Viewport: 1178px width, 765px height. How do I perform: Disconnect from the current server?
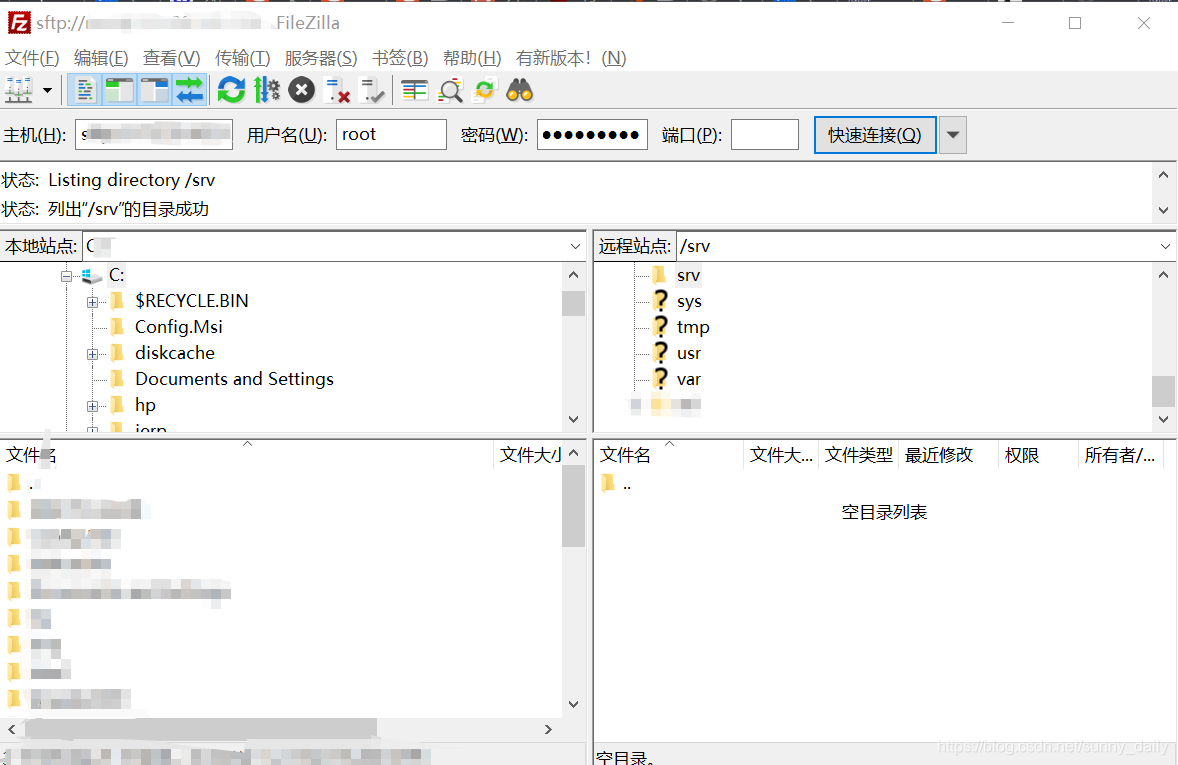pyautogui.click(x=337, y=91)
